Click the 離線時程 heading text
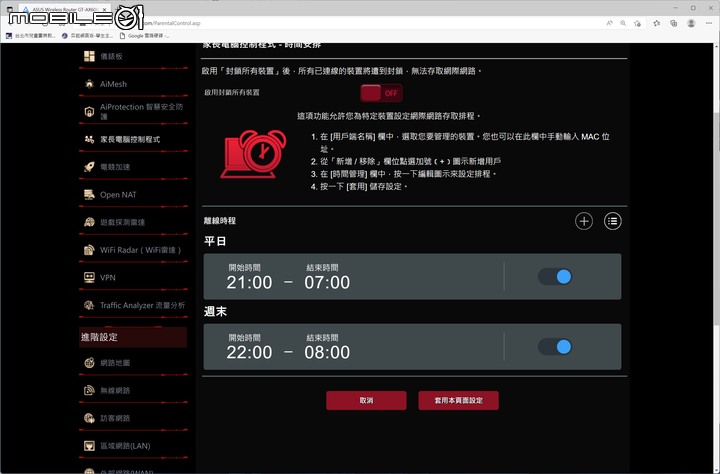 220,221
